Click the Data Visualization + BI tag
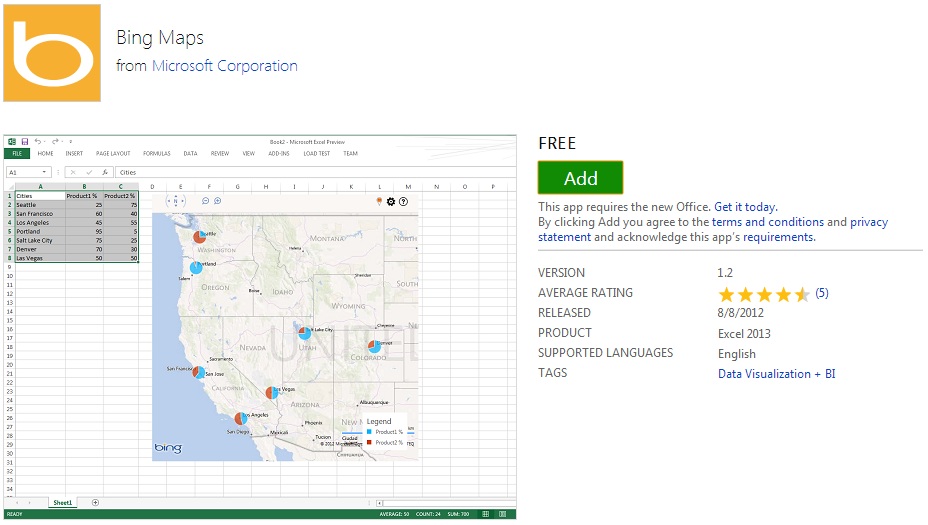Screen dimensions: 928x525 pyautogui.click(x=776, y=373)
